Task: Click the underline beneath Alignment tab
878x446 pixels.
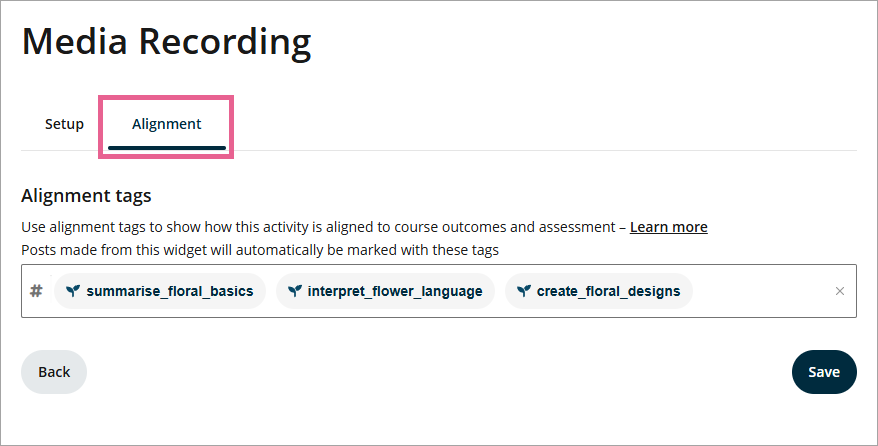Action: click(x=166, y=148)
